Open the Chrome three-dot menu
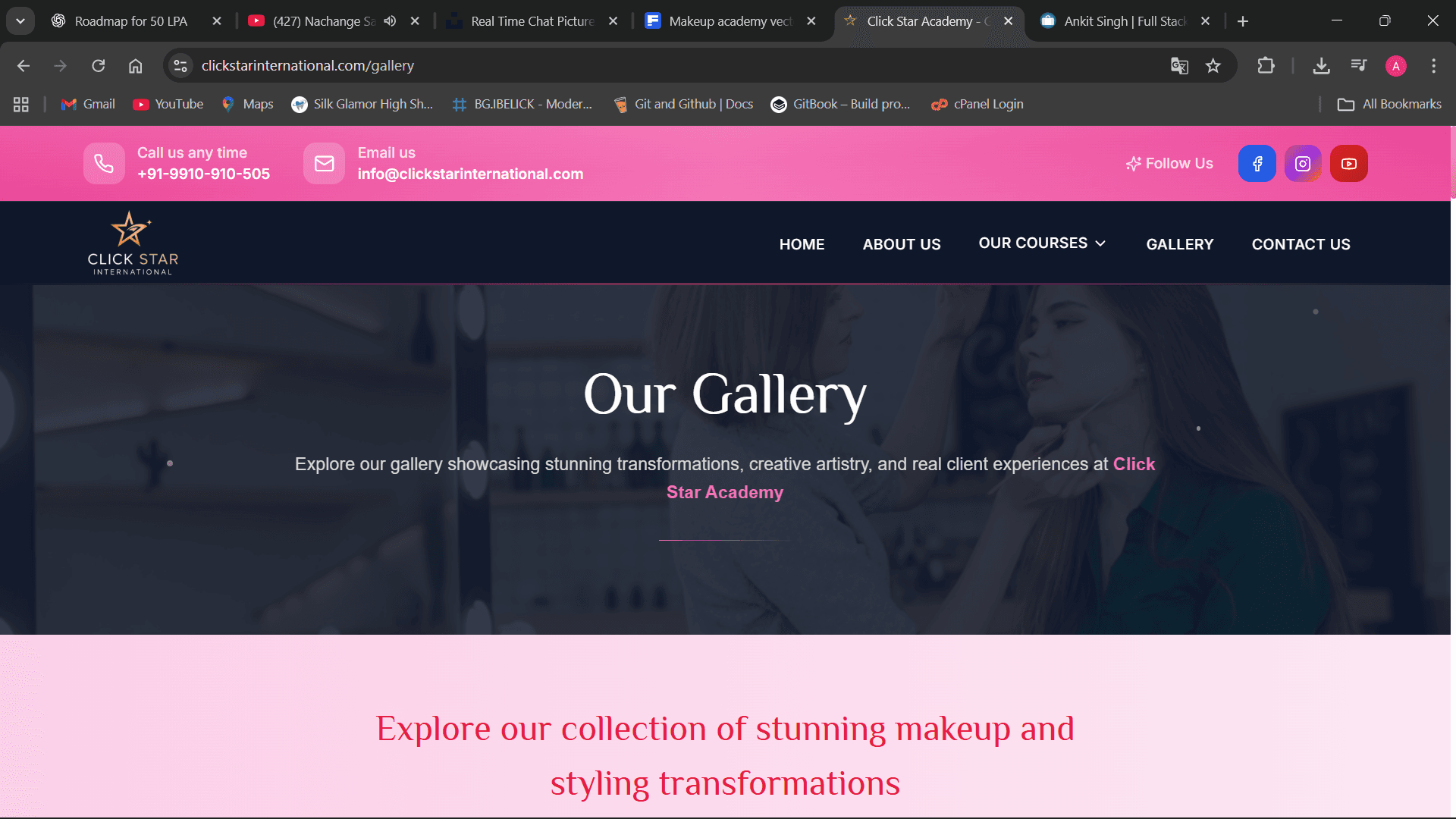 [1433, 66]
